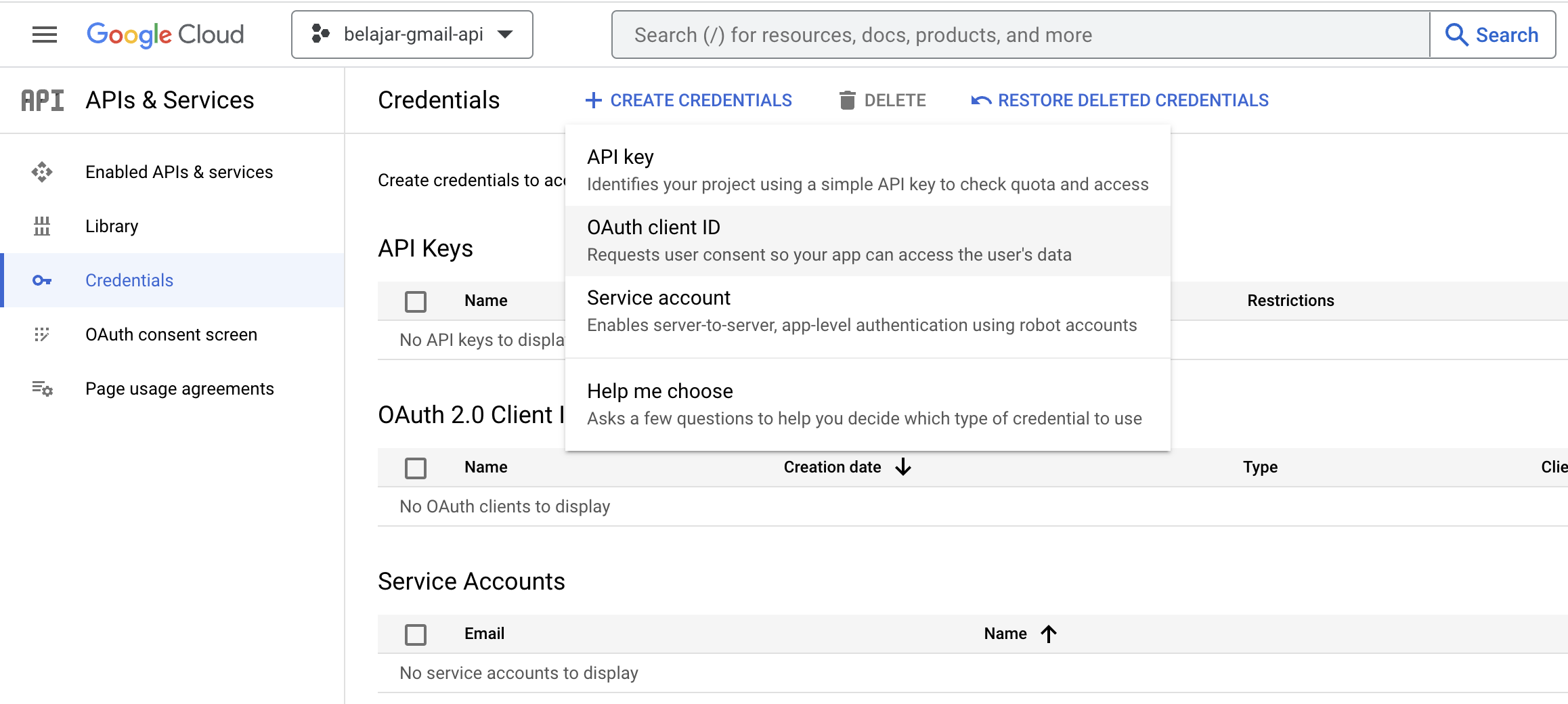Check the select-all box in Service Accounts table
Image resolution: width=1568 pixels, height=704 pixels.
click(416, 634)
